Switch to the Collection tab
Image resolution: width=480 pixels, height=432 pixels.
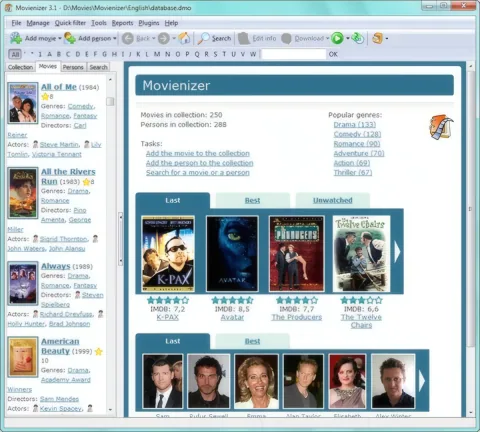[x=20, y=67]
